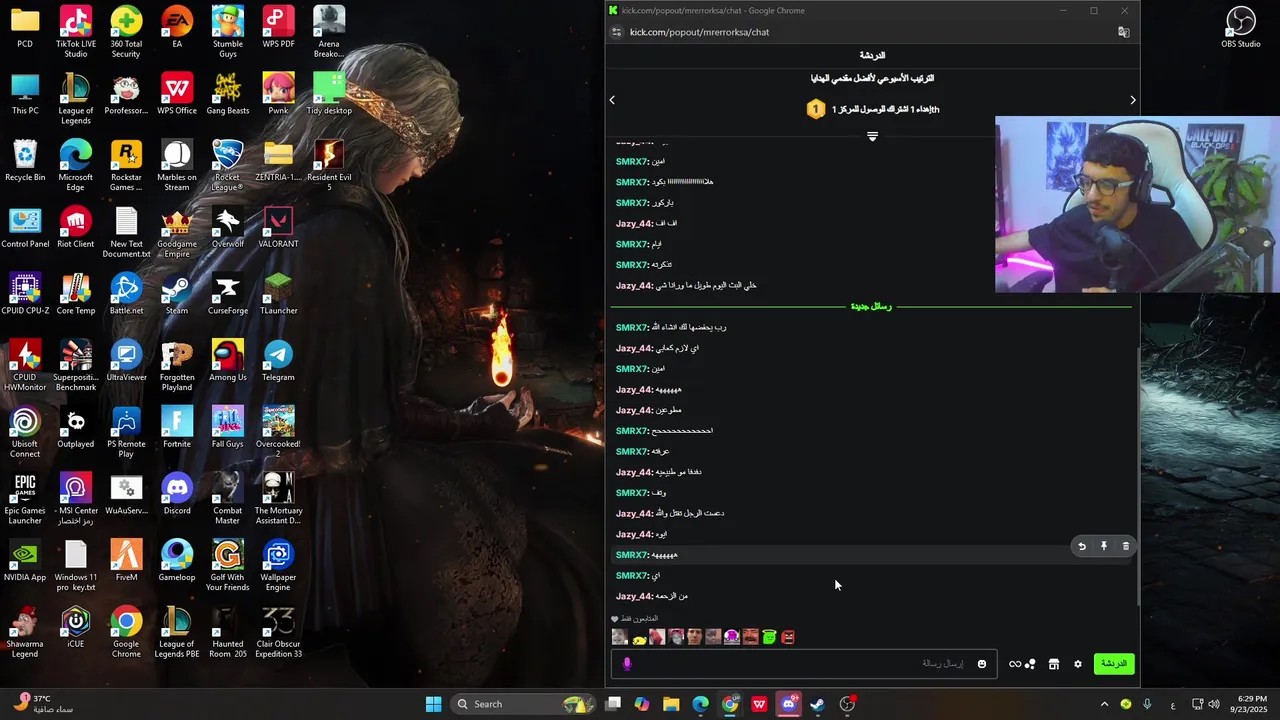Click the taskbar Search box
1280x720 pixels.
tap(525, 704)
